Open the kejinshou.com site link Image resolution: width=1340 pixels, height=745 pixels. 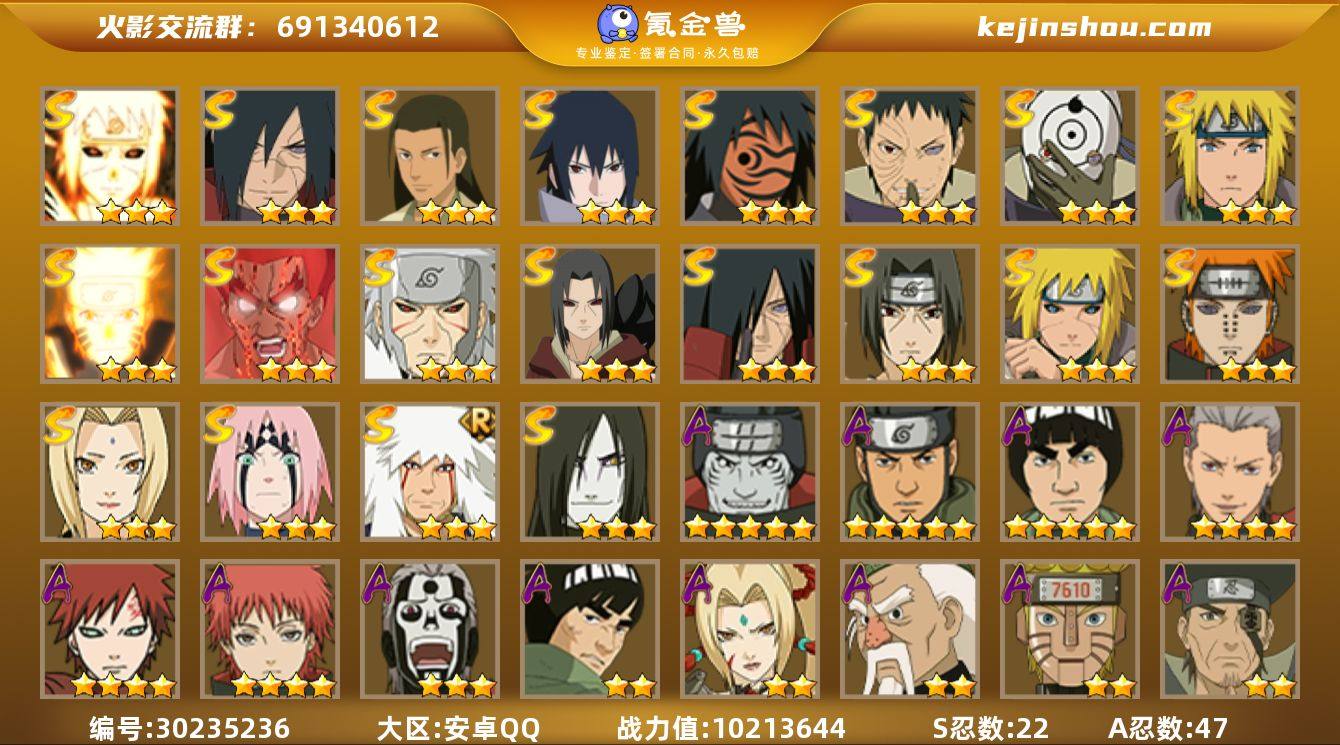click(1094, 27)
